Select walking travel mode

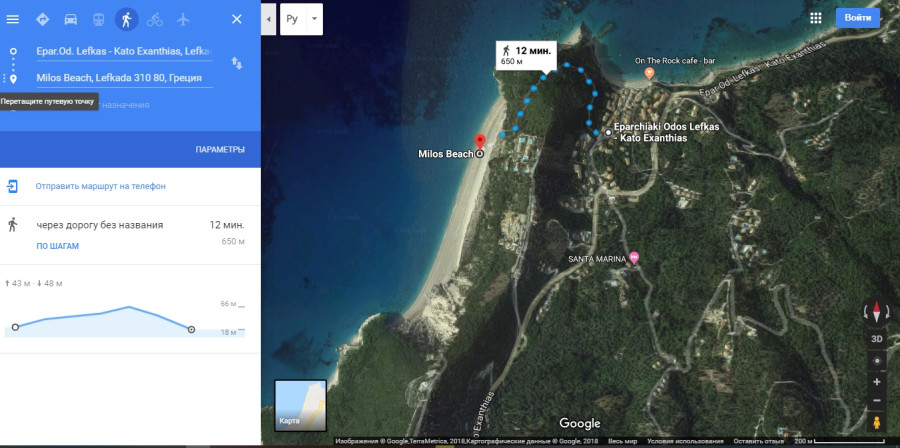126,20
